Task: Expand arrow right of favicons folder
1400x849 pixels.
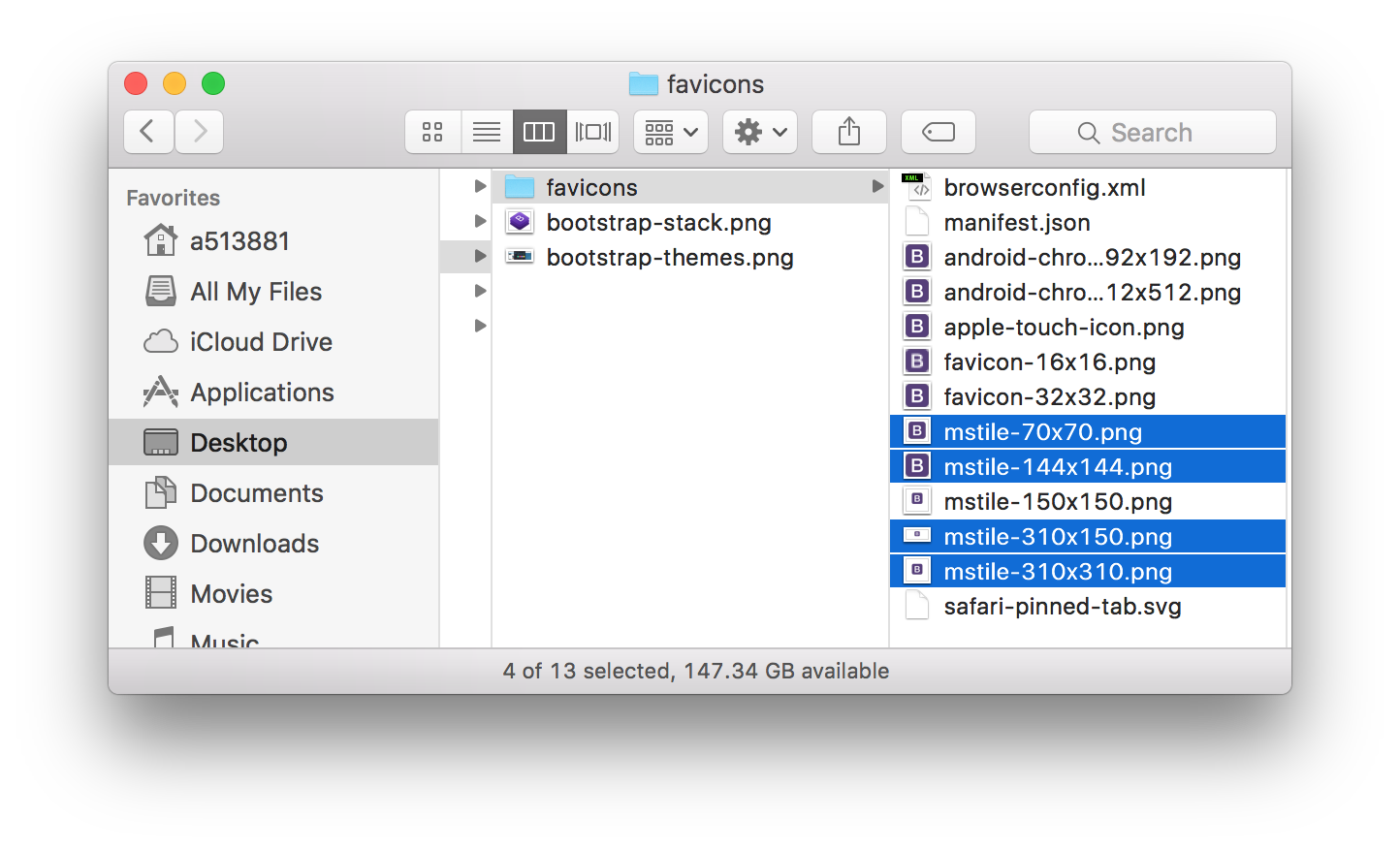Action: (x=876, y=186)
